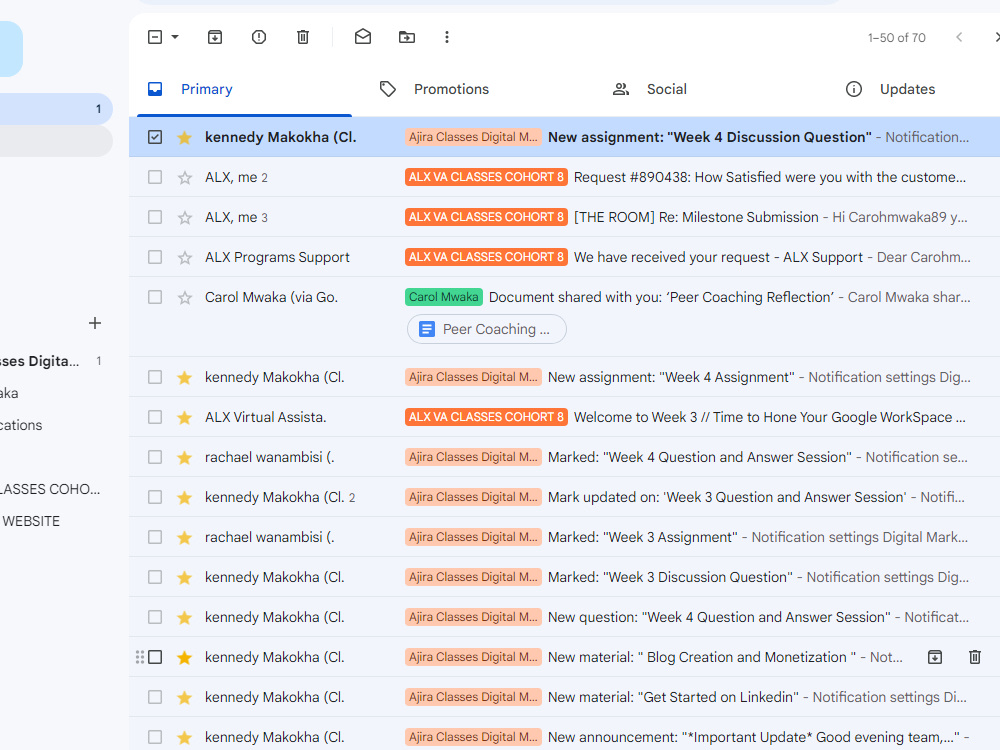Select checkbox for Milestone Submission email

(x=155, y=217)
